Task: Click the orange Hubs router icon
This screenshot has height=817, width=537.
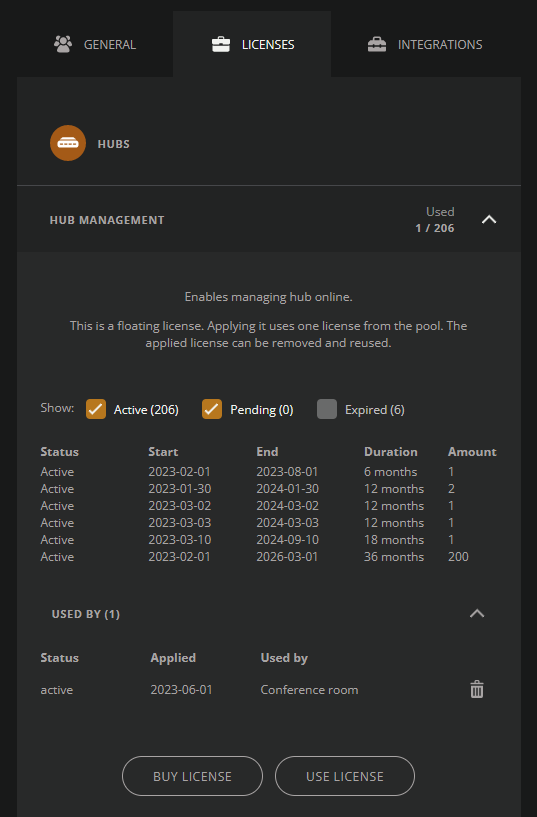Action: [68, 143]
